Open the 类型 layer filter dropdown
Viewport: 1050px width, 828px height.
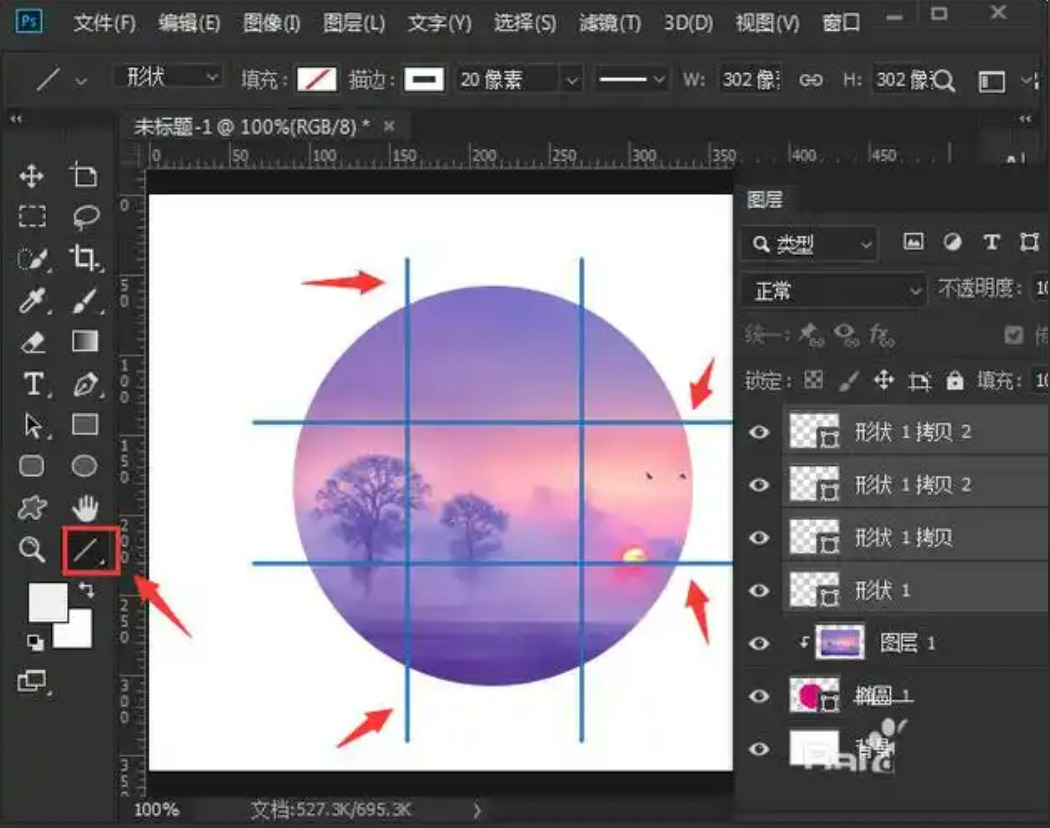[x=810, y=244]
